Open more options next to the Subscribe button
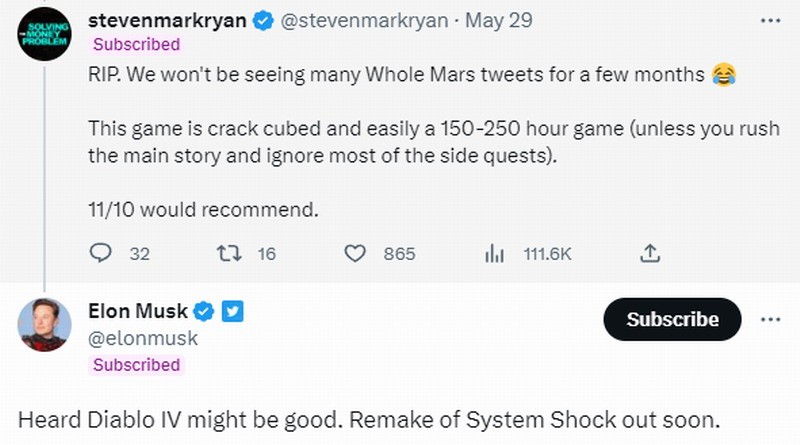 769,319
